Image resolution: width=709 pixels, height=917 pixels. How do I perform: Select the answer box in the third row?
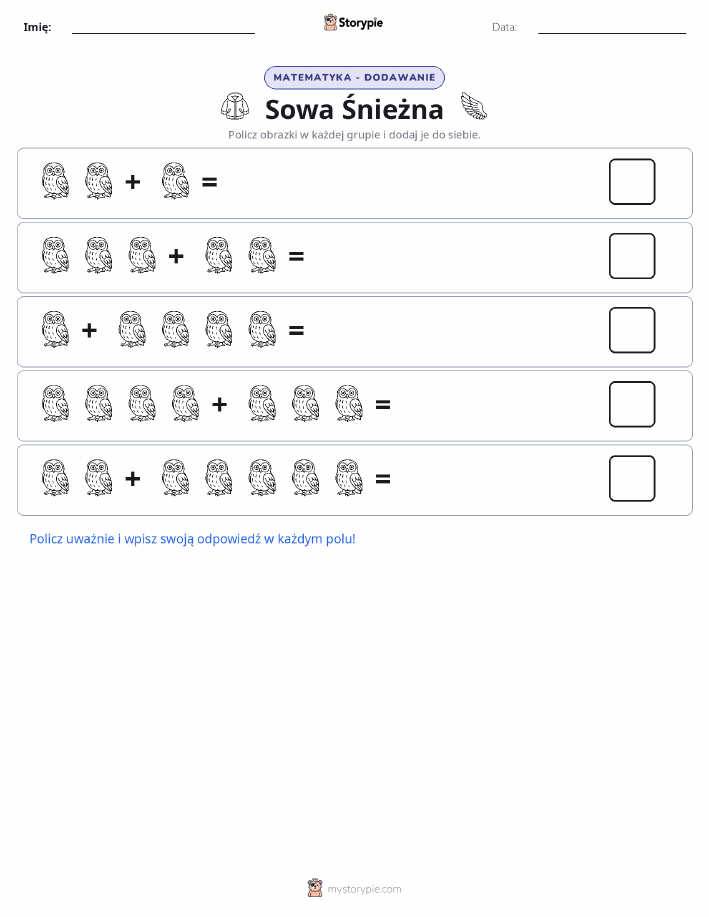(632, 330)
